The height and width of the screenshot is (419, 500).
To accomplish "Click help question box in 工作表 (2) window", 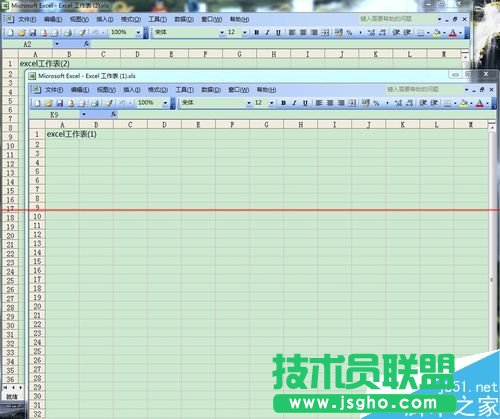I will 397,19.
